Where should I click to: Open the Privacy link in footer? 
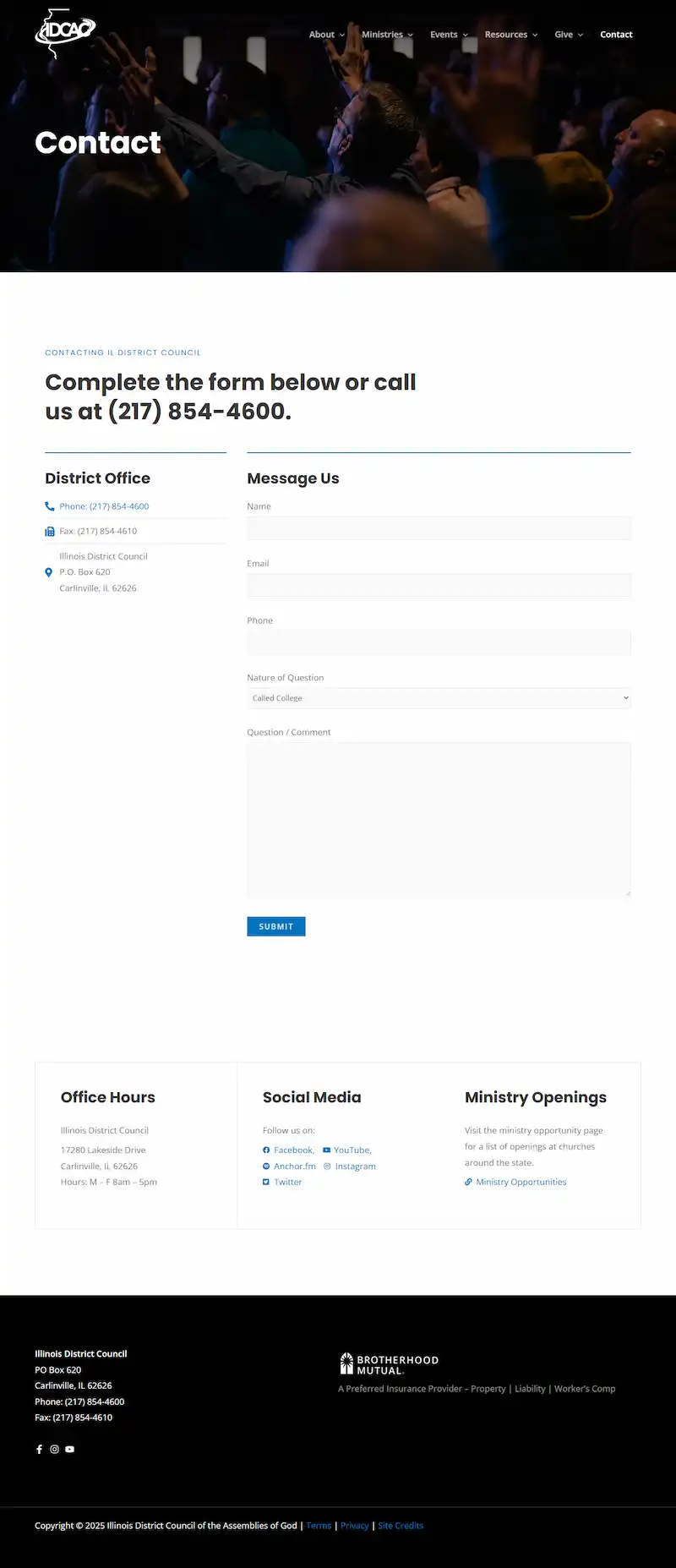pos(354,1525)
